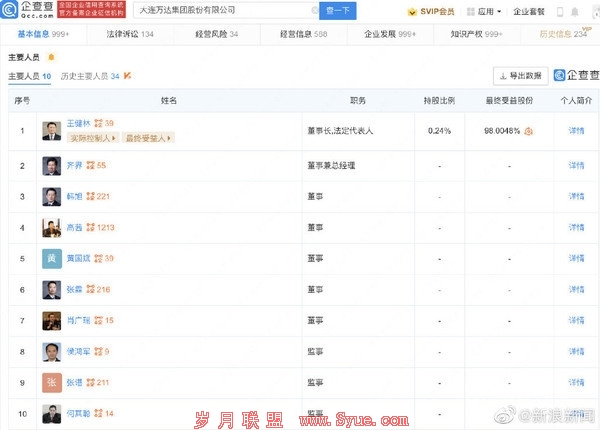Screen dimensions: 600x430
Task: Open 王健林's name link
Action: 78,123
